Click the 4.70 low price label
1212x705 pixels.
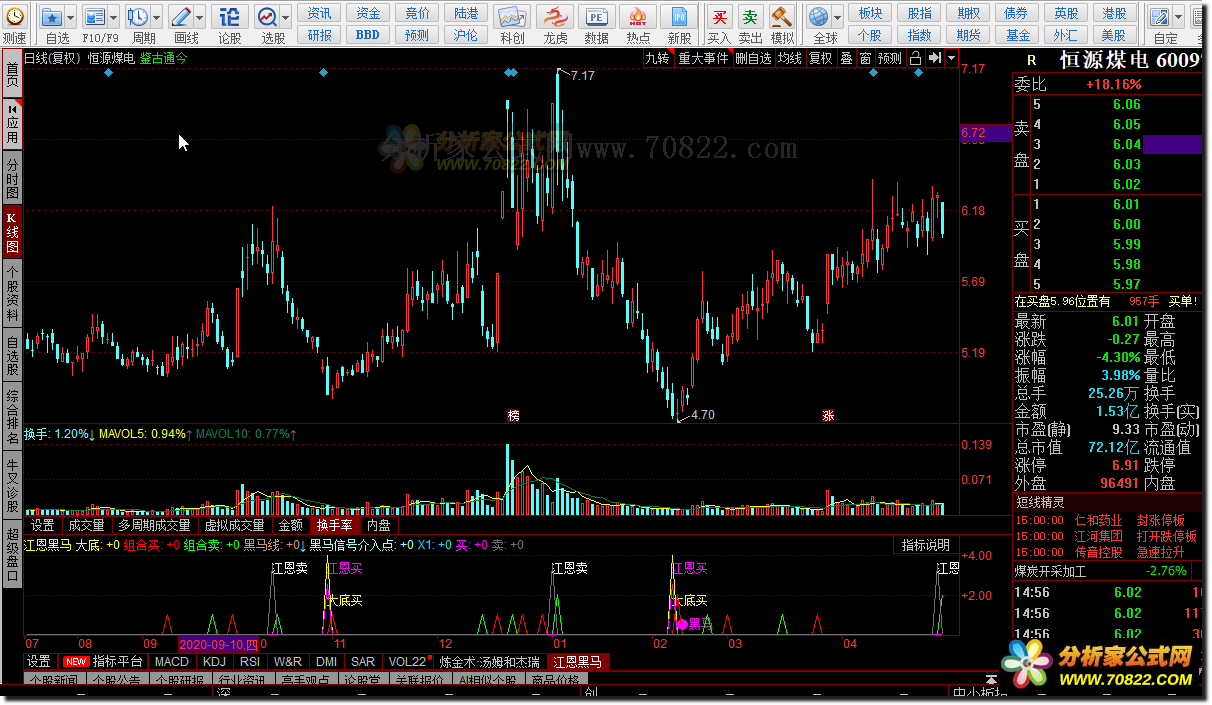pyautogui.click(x=703, y=414)
